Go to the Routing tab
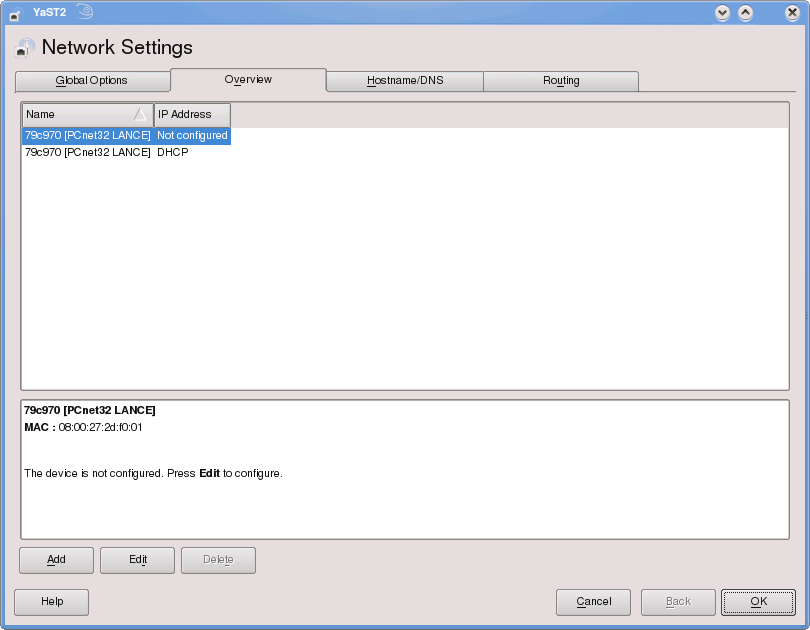Viewport: 810px width, 630px height. pyautogui.click(x=561, y=81)
